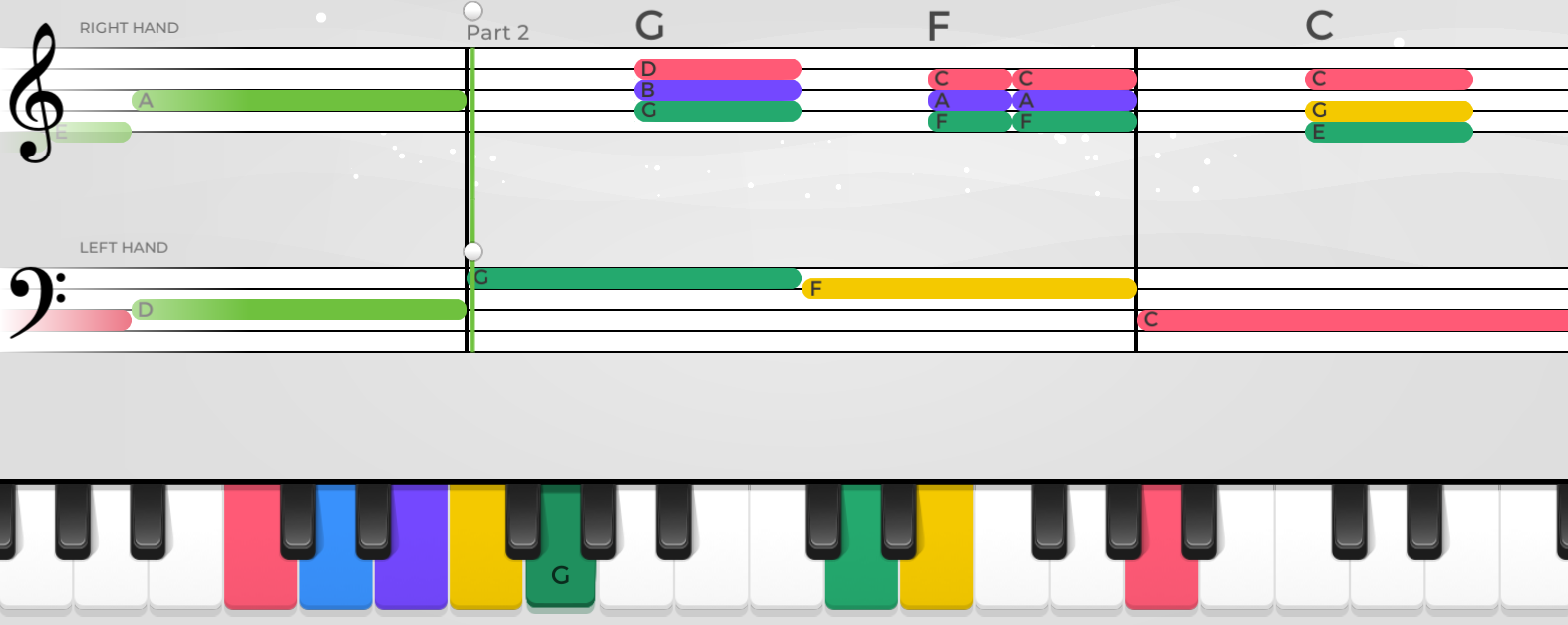Image resolution: width=1568 pixels, height=625 pixels.
Task: Click the treble clef symbol
Action: pos(36,94)
